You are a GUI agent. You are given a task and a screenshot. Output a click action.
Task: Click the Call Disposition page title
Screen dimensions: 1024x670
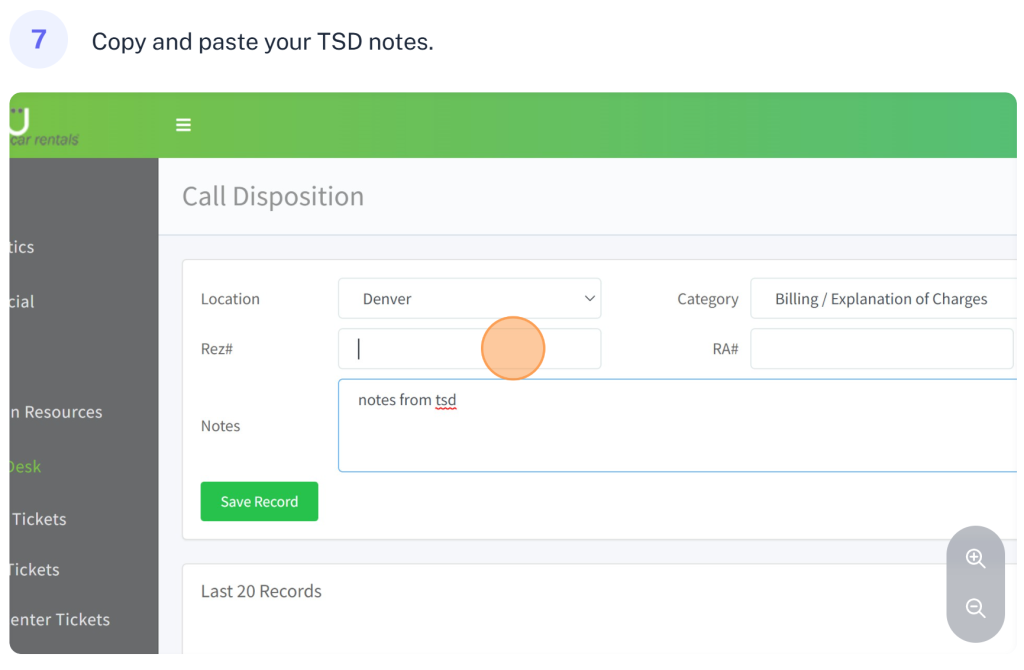point(273,196)
